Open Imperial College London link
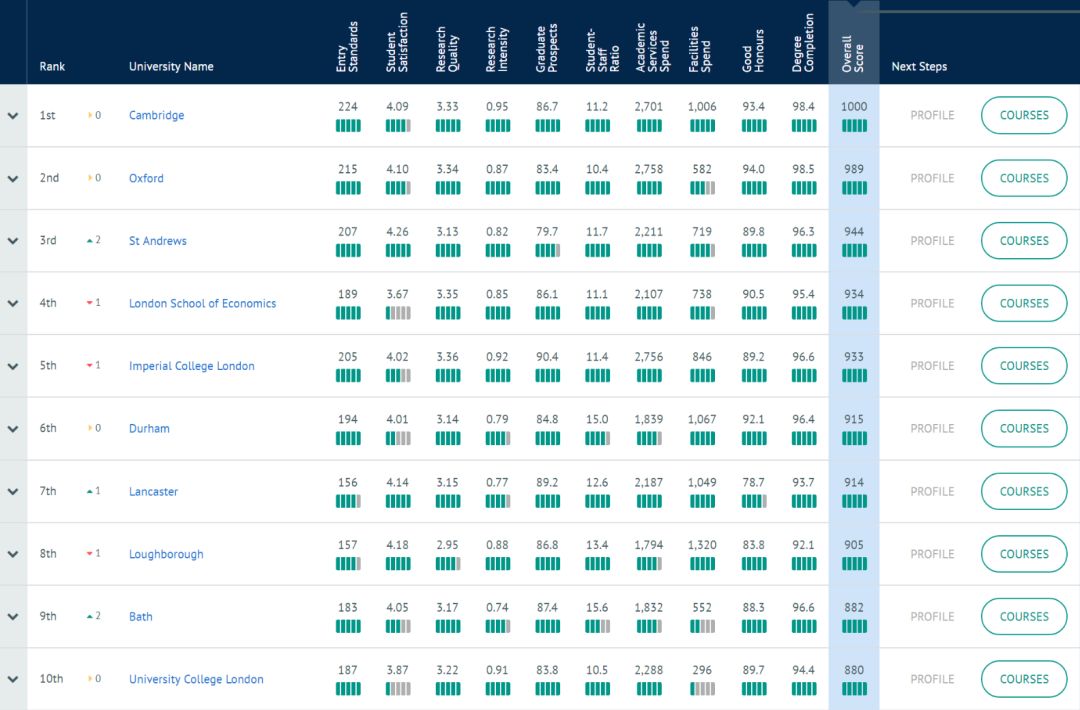 (x=191, y=366)
